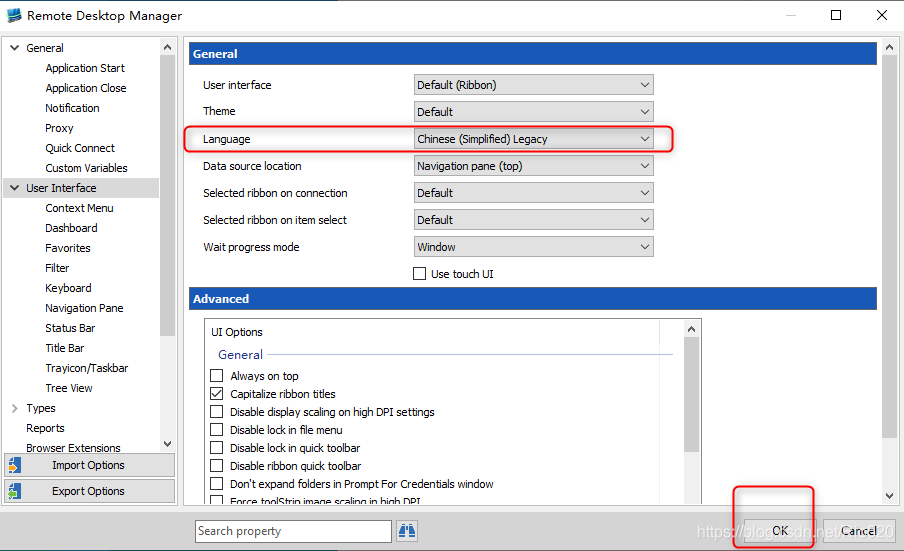Open the Data source location dropdown
This screenshot has height=551, width=904.
click(x=533, y=166)
